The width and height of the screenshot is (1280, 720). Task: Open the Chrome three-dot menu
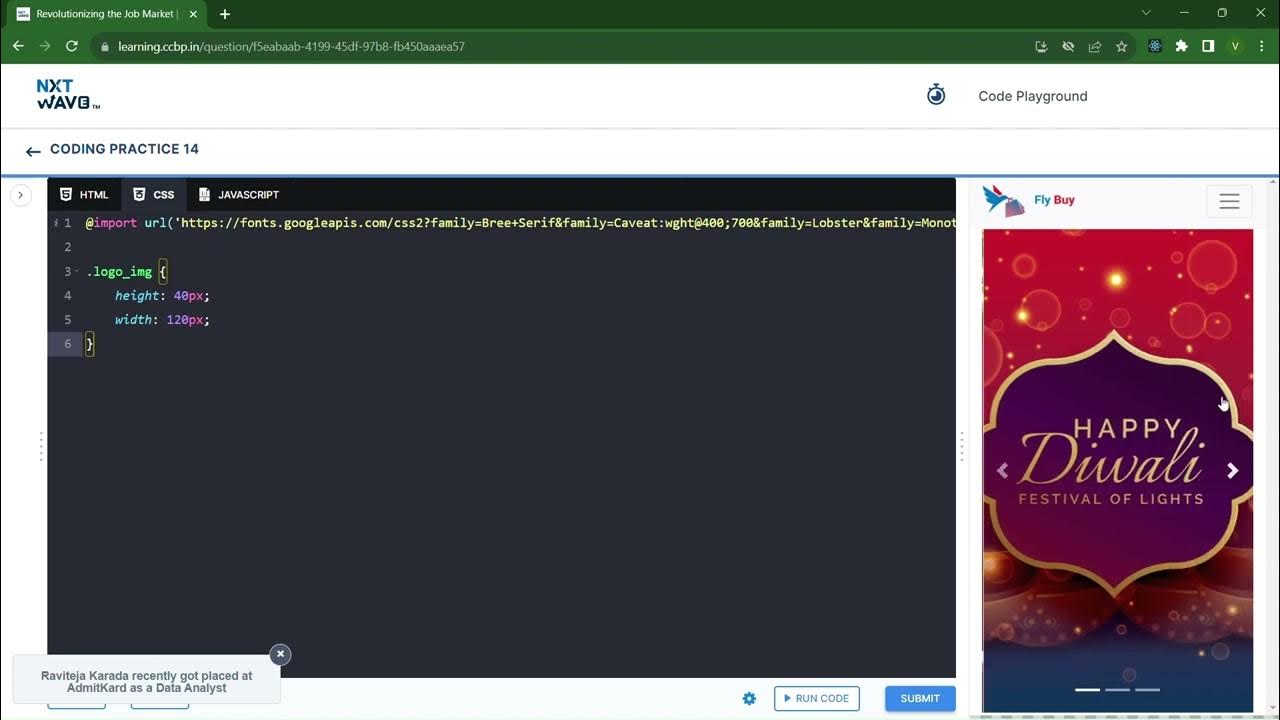coord(1260,46)
